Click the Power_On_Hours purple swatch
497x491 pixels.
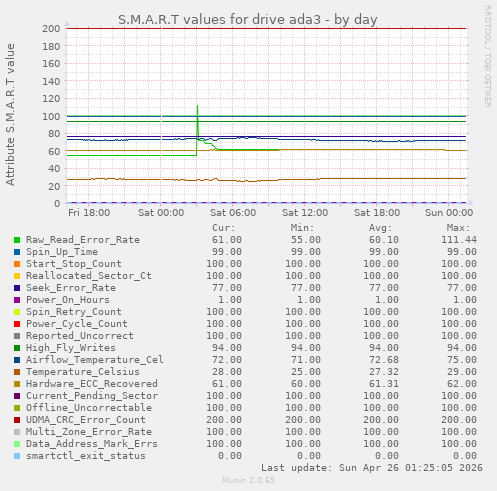(x=17, y=300)
